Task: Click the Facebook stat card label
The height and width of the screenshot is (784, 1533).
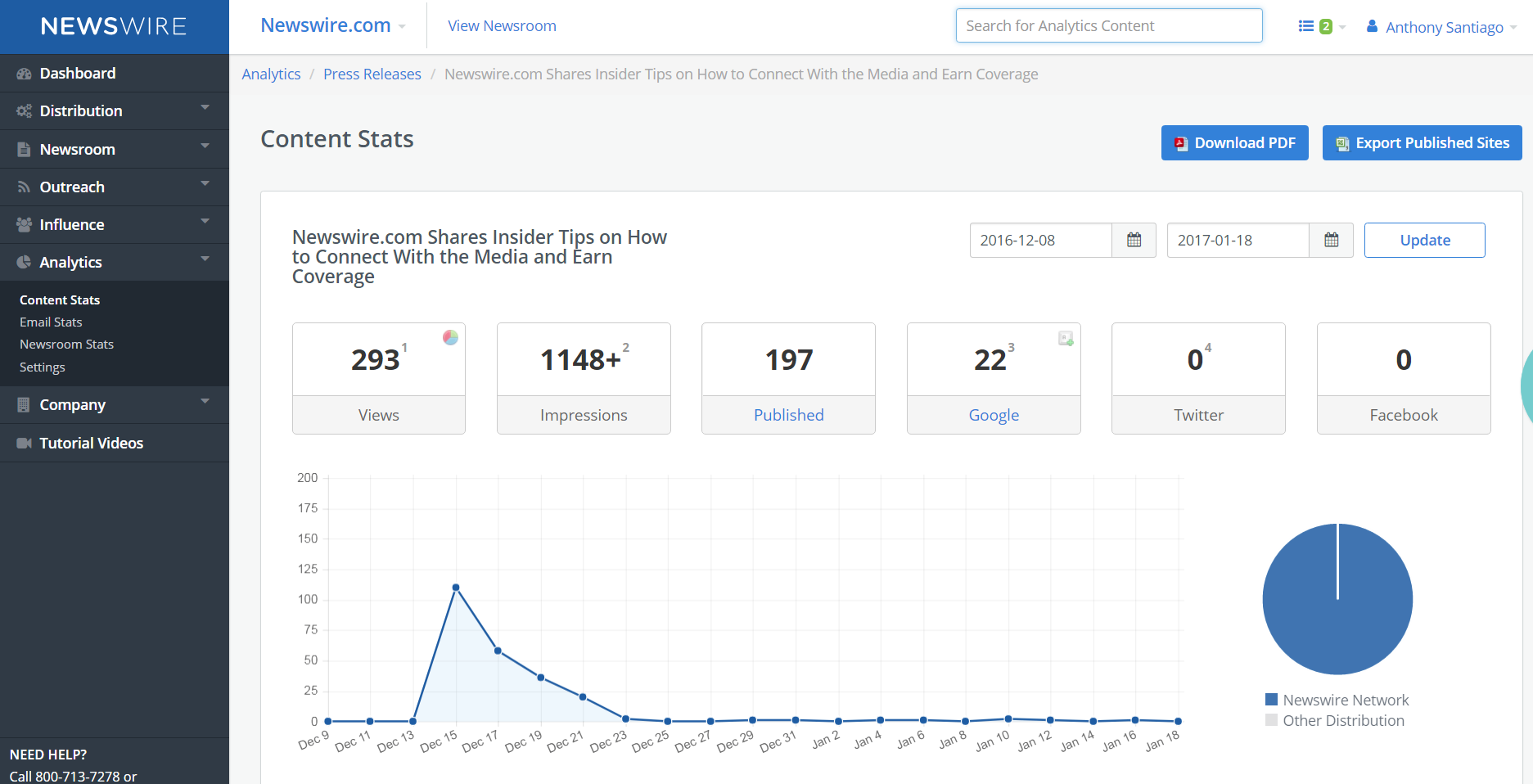Action: (x=1404, y=415)
